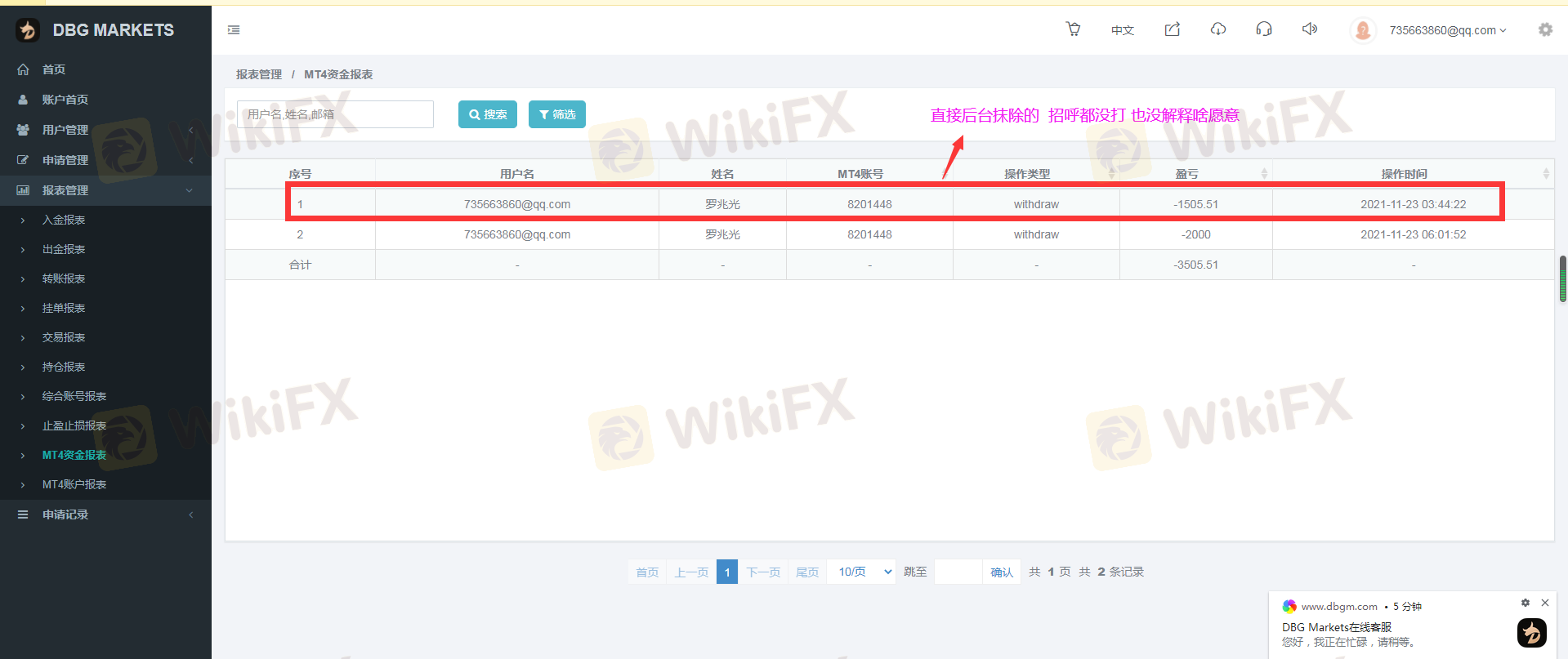This screenshot has width=1568, height=659.
Task: Focus the 用户名,姓名,邮箱 search field
Action: pyautogui.click(x=335, y=114)
